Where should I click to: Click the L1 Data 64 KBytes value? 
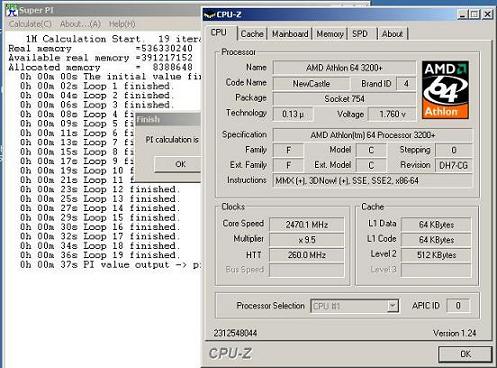coord(436,224)
